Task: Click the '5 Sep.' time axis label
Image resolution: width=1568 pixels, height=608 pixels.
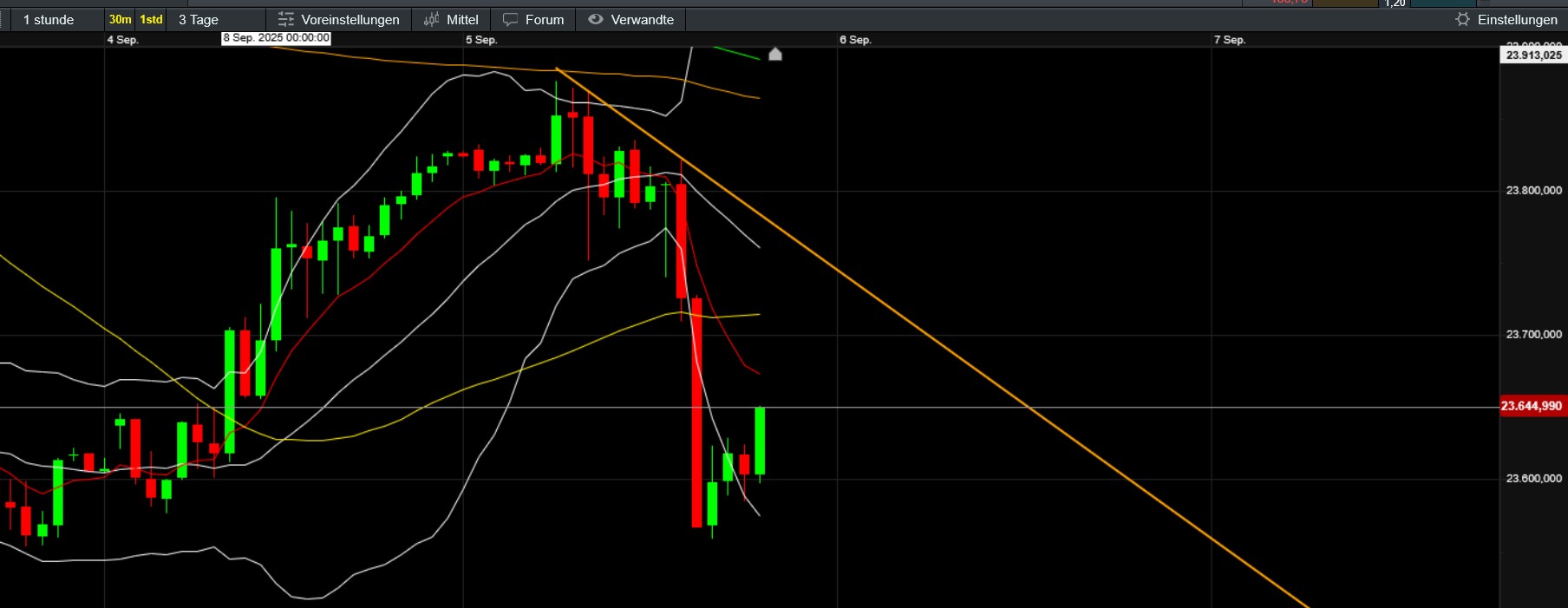Action: pos(481,40)
